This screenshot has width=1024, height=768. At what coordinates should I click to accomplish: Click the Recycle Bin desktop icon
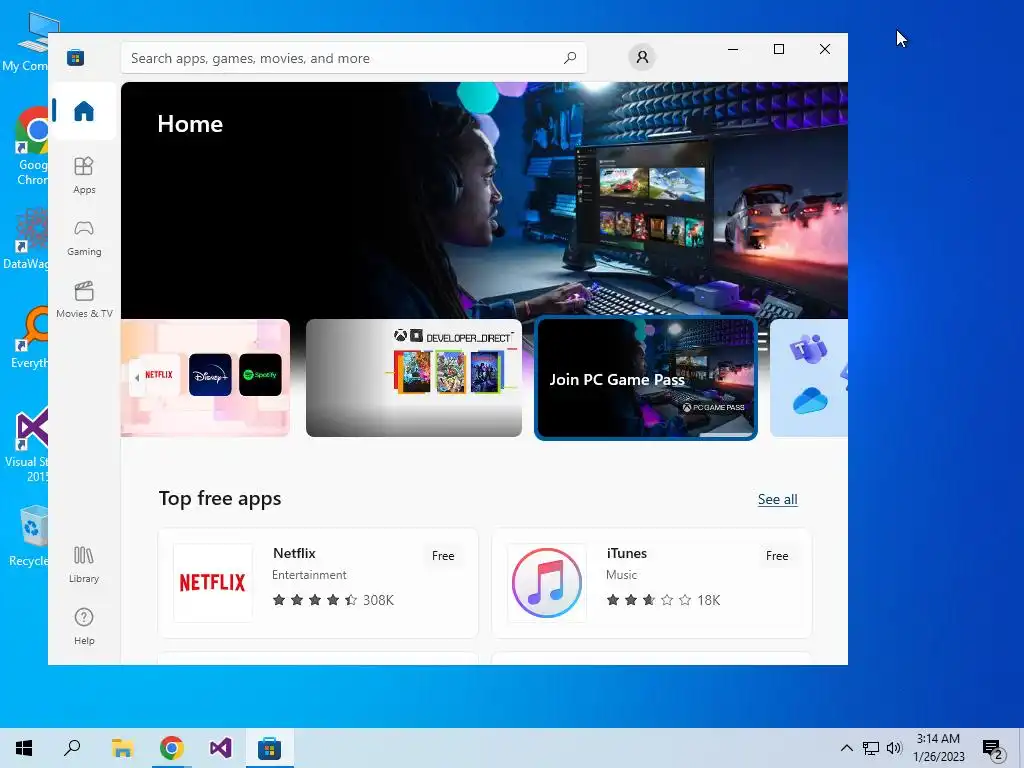click(x=29, y=537)
